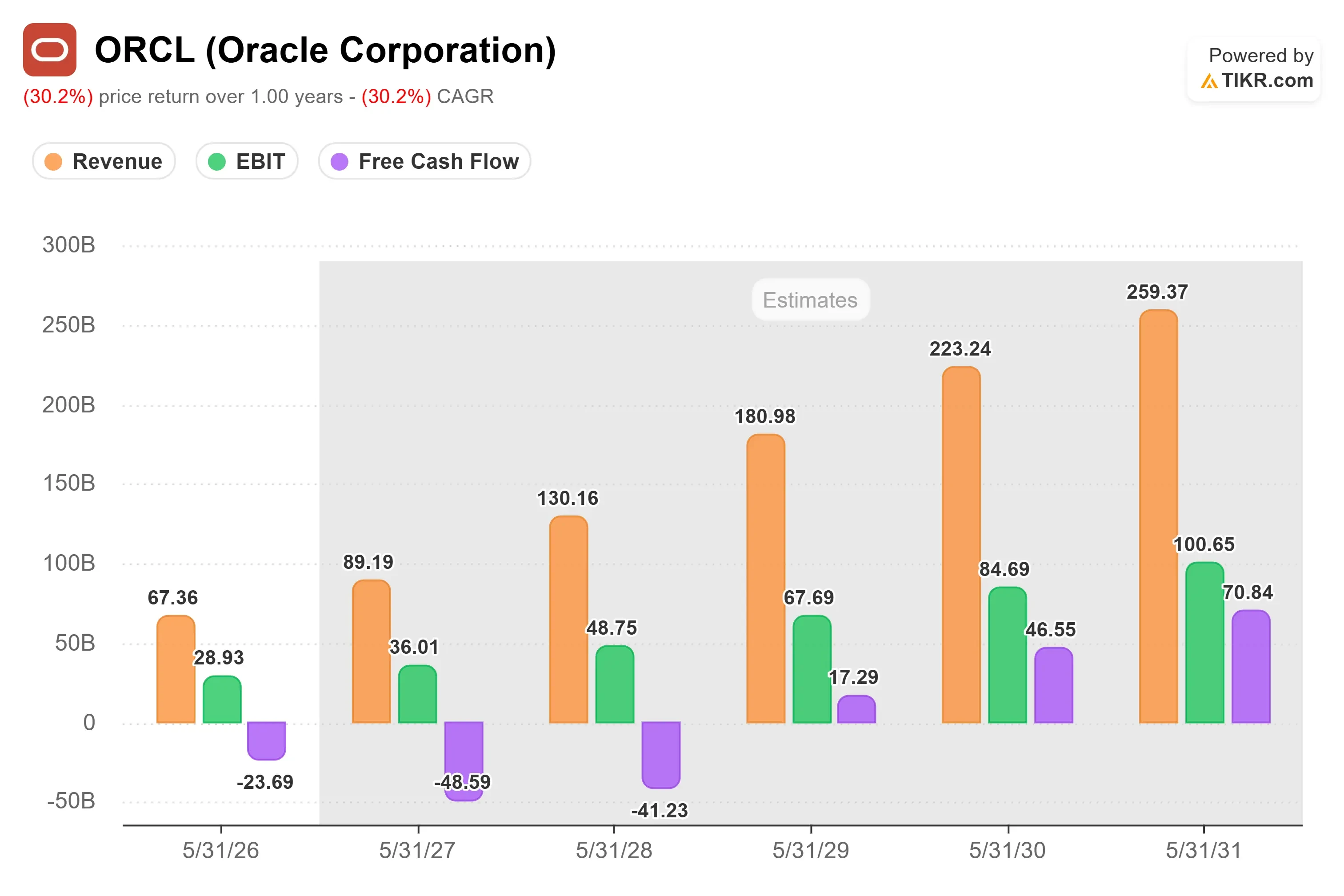Select the -41.23 free cash flow bar
Image resolution: width=1344 pixels, height=896 pixels.
click(661, 755)
